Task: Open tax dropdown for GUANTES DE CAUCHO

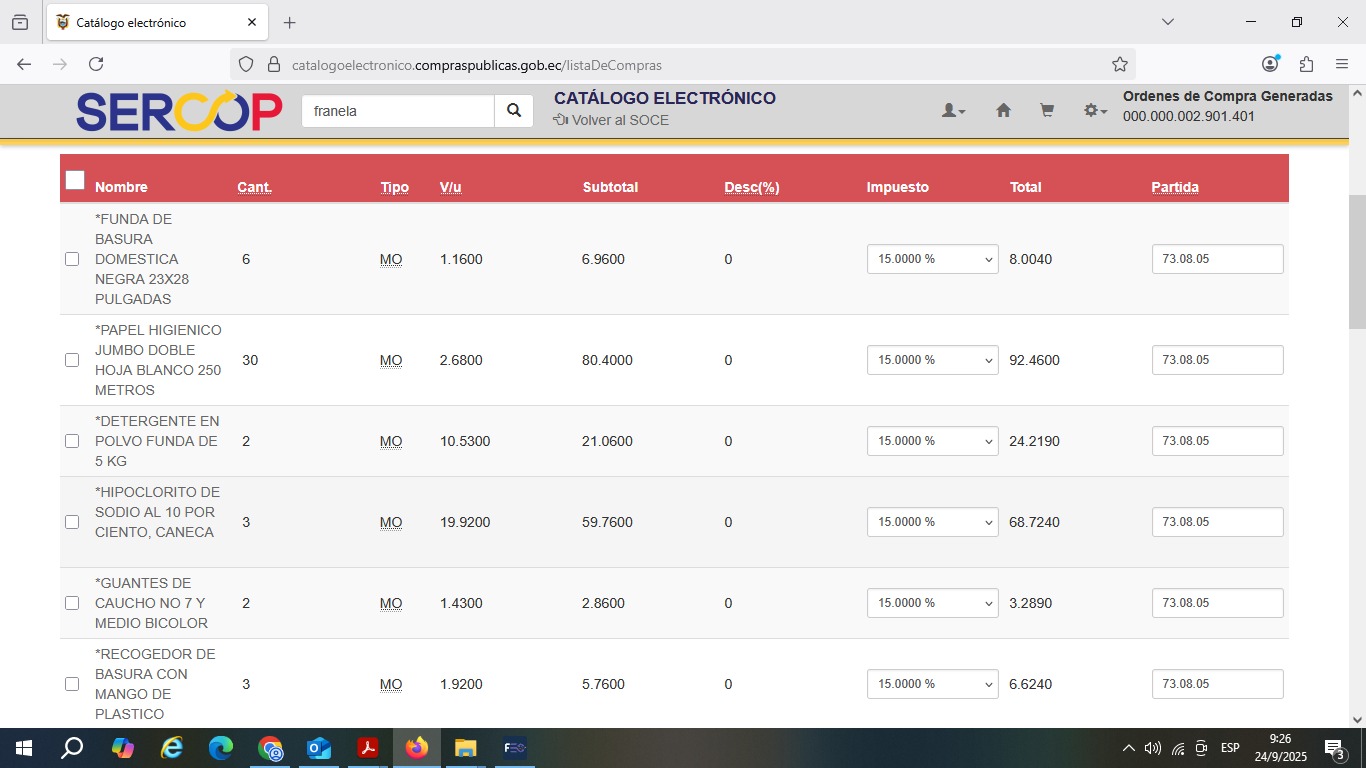Action: (932, 603)
